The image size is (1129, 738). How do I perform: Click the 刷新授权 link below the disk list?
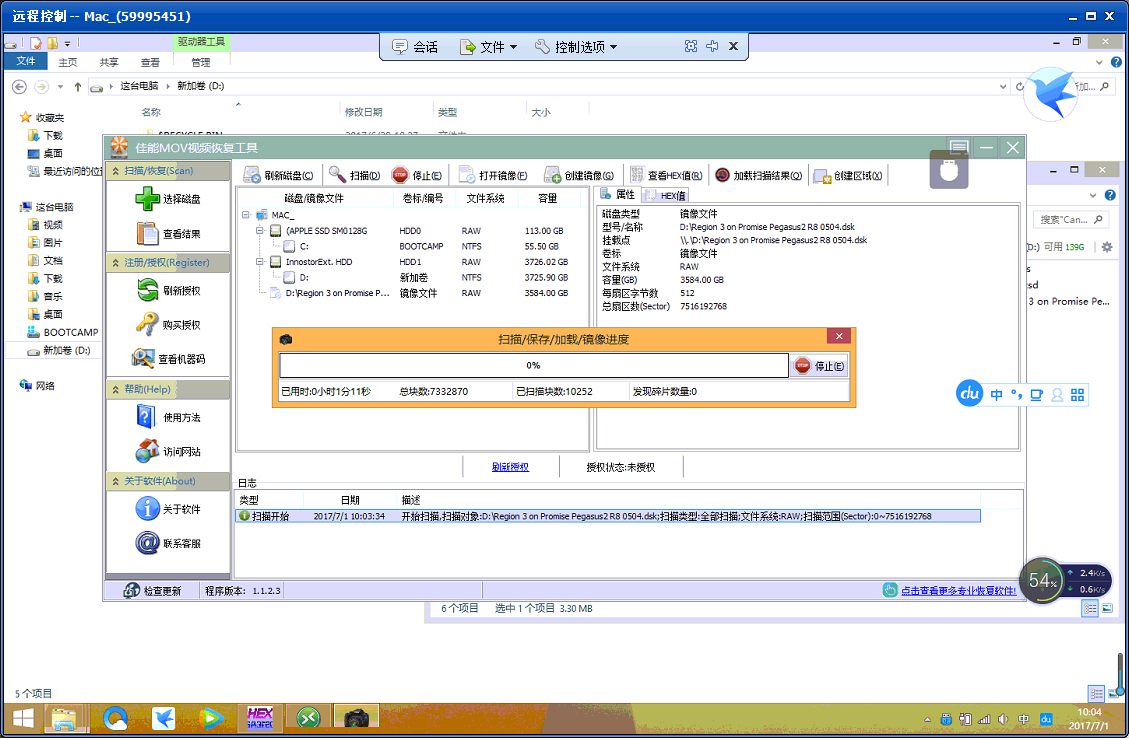510,467
